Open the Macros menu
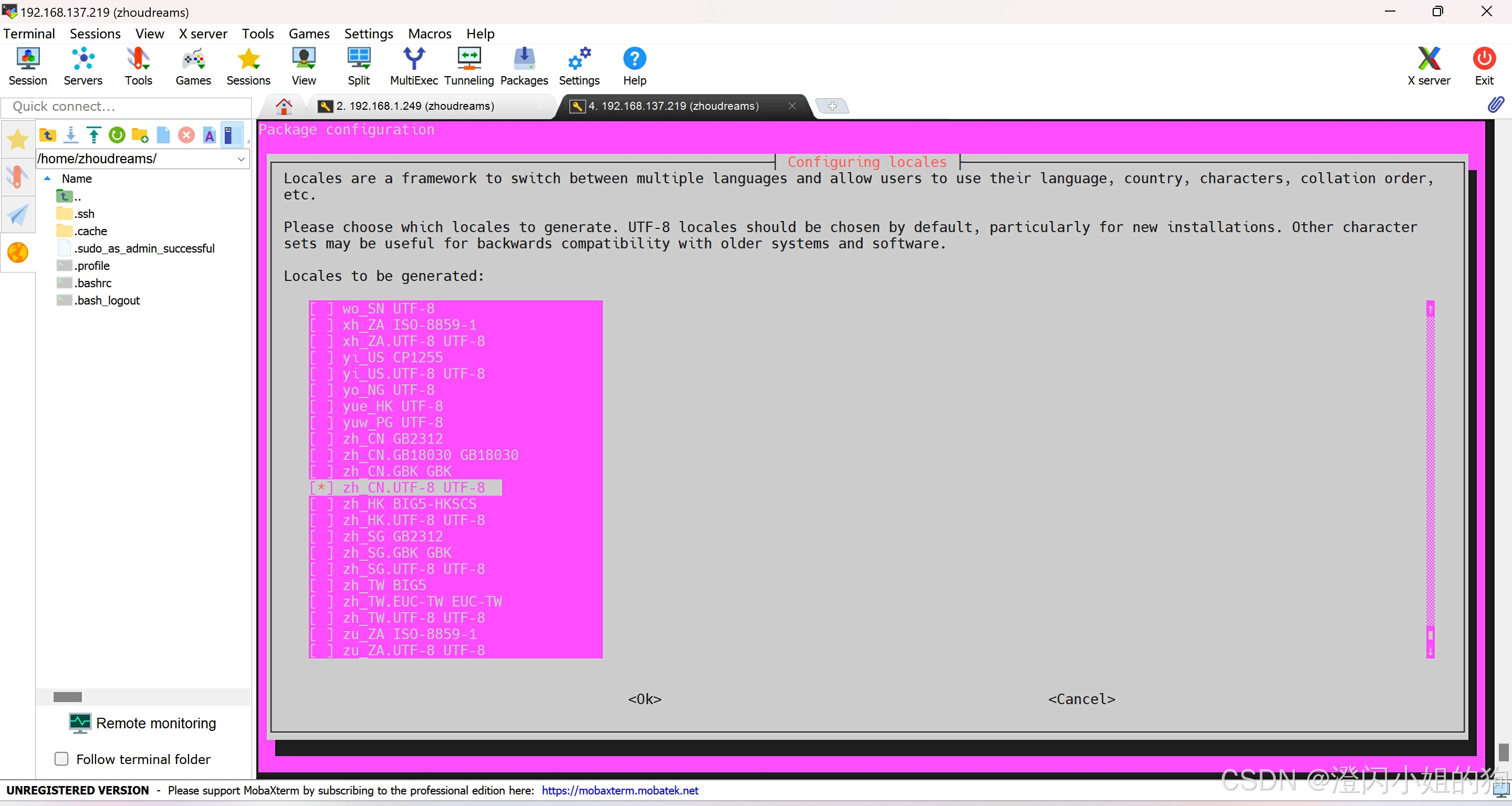The image size is (1512, 806). [429, 34]
